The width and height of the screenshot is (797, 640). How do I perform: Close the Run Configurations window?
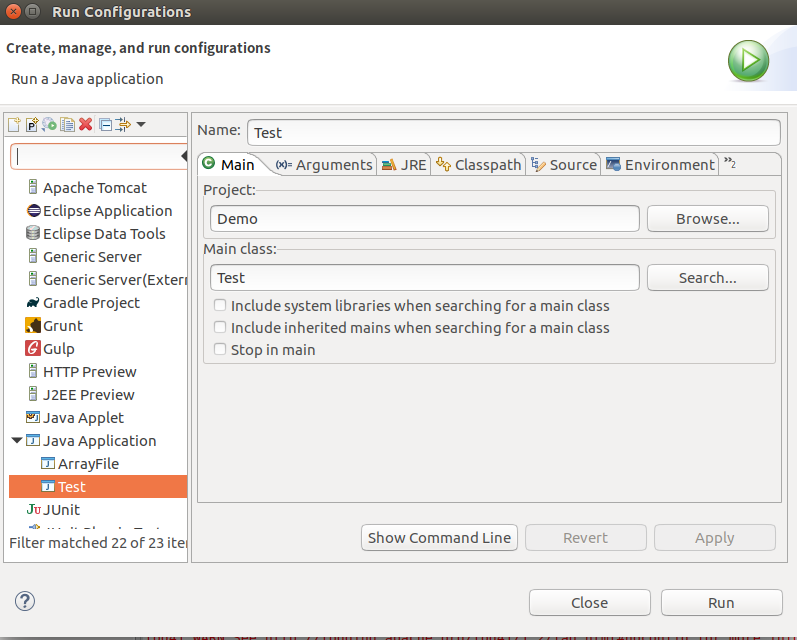coord(14,11)
